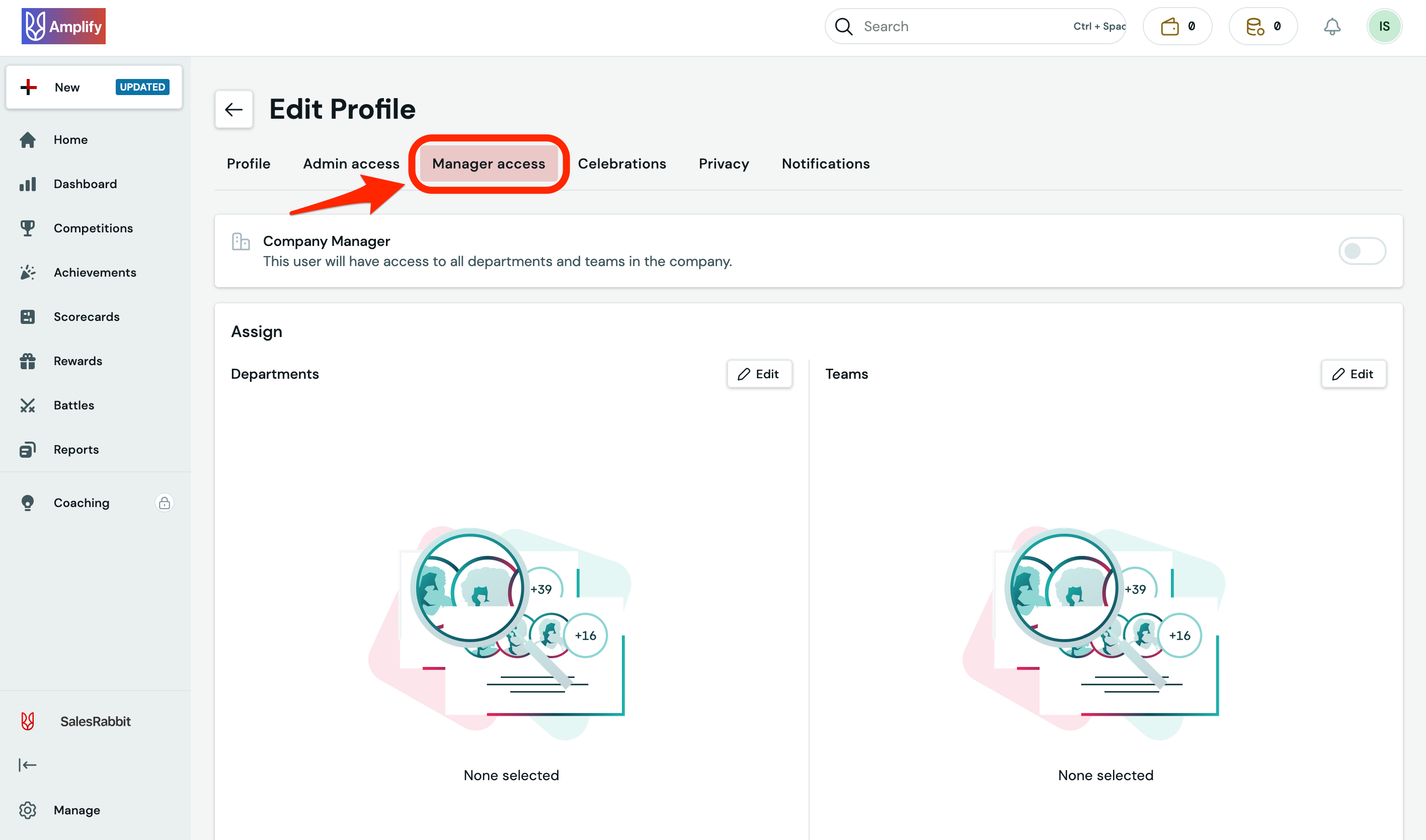
Task: Collapse the sidebar with the arrow icon
Action: coord(27,765)
